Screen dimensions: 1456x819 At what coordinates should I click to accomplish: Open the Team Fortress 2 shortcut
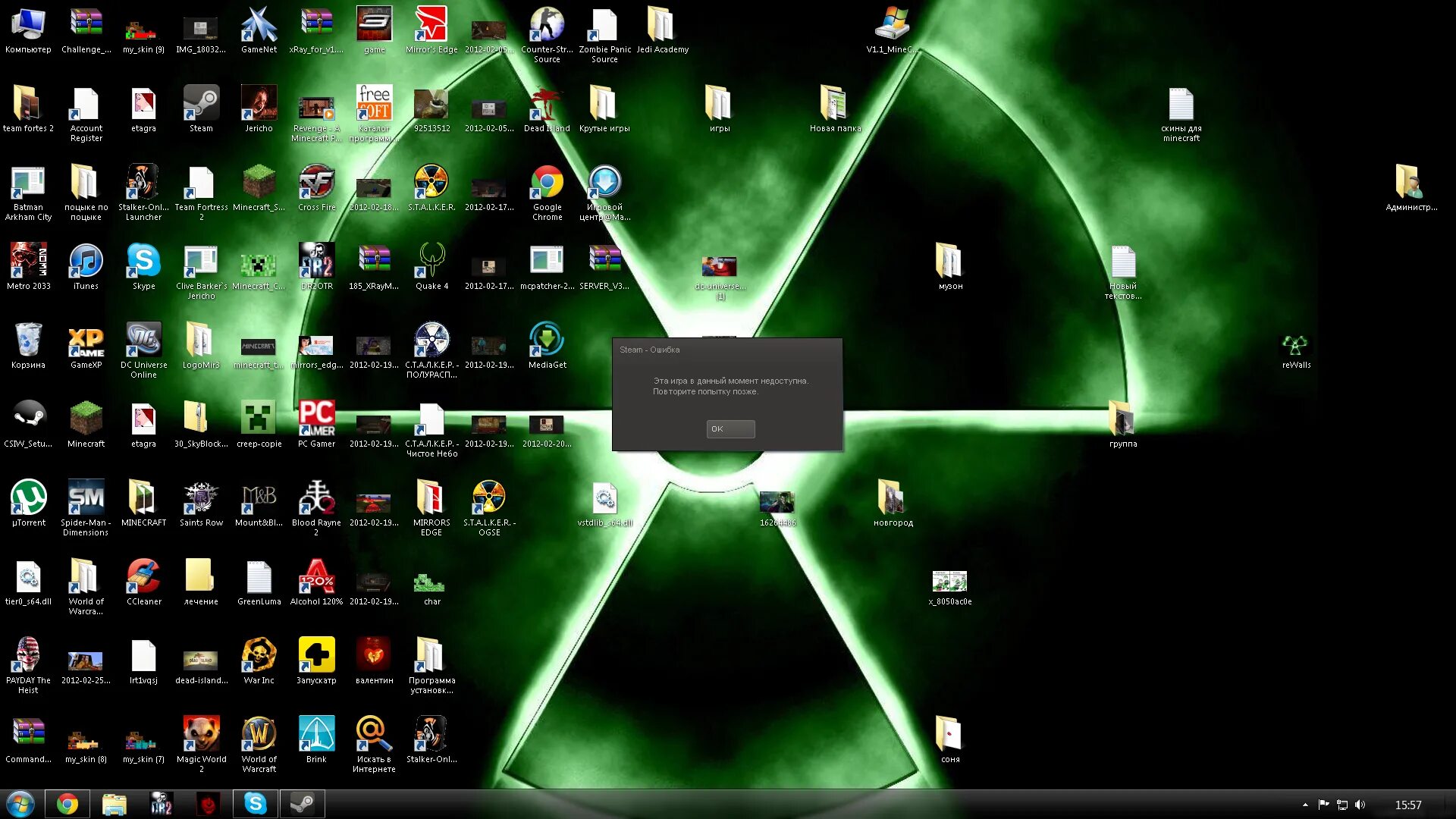point(201,182)
